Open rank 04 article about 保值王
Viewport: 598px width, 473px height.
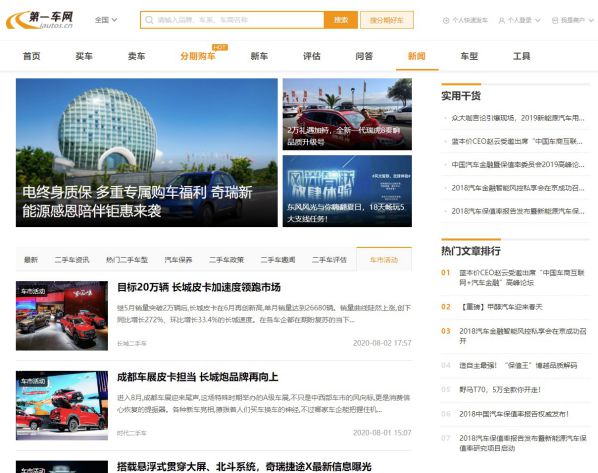point(518,365)
